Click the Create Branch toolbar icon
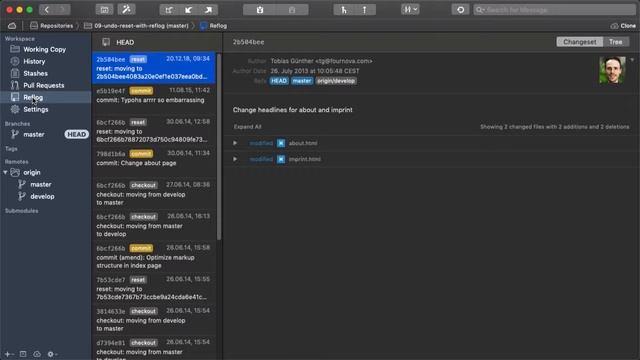The height and width of the screenshot is (360, 640). 344,10
